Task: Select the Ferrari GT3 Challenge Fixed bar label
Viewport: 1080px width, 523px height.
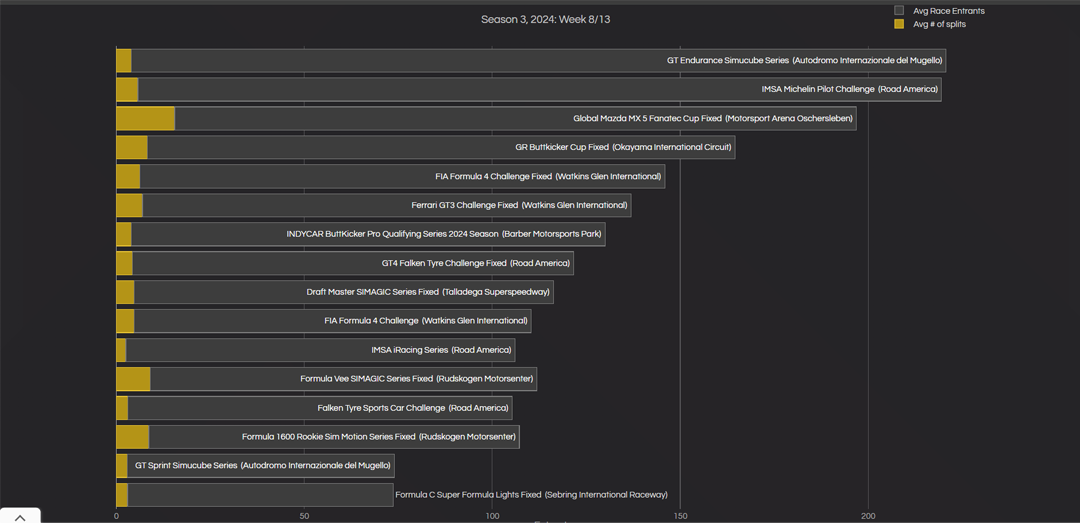Action: (x=519, y=205)
